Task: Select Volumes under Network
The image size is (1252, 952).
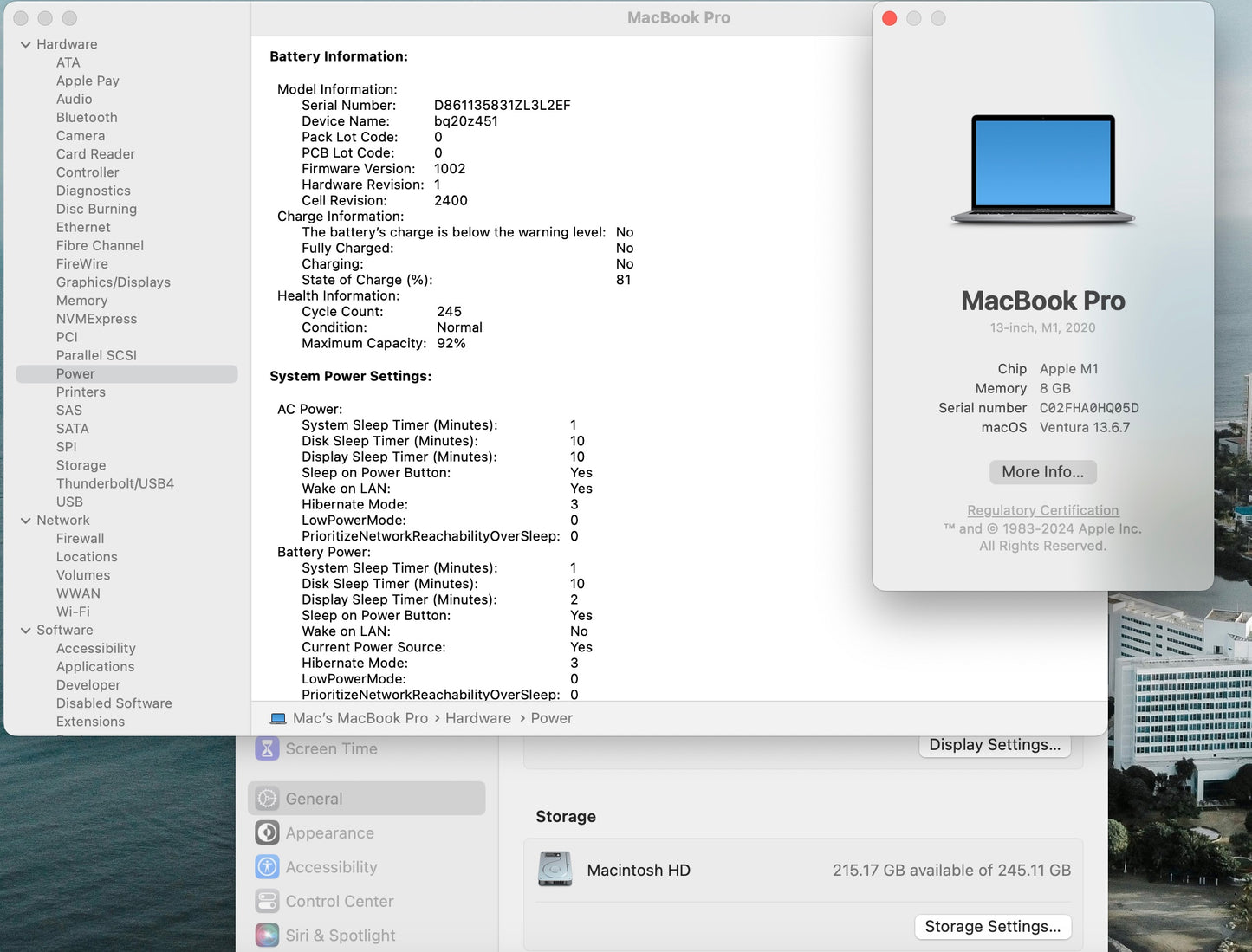Action: tap(83, 575)
